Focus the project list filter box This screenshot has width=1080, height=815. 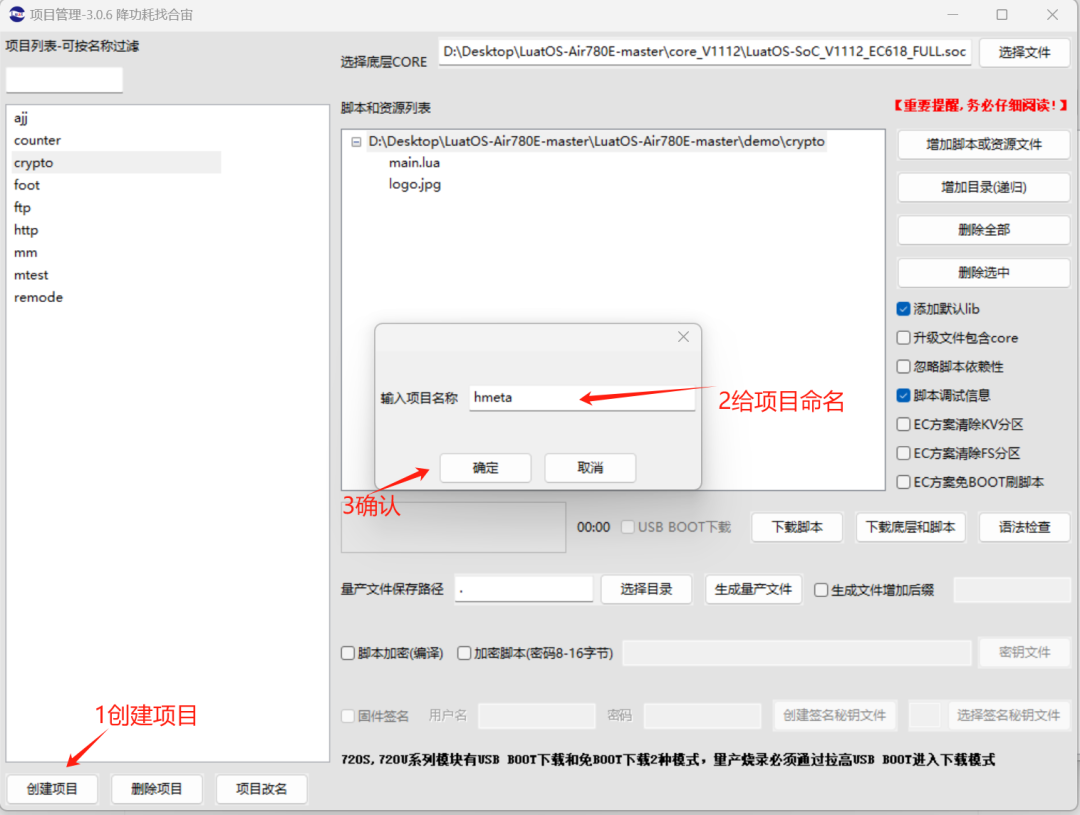pyautogui.click(x=65, y=80)
